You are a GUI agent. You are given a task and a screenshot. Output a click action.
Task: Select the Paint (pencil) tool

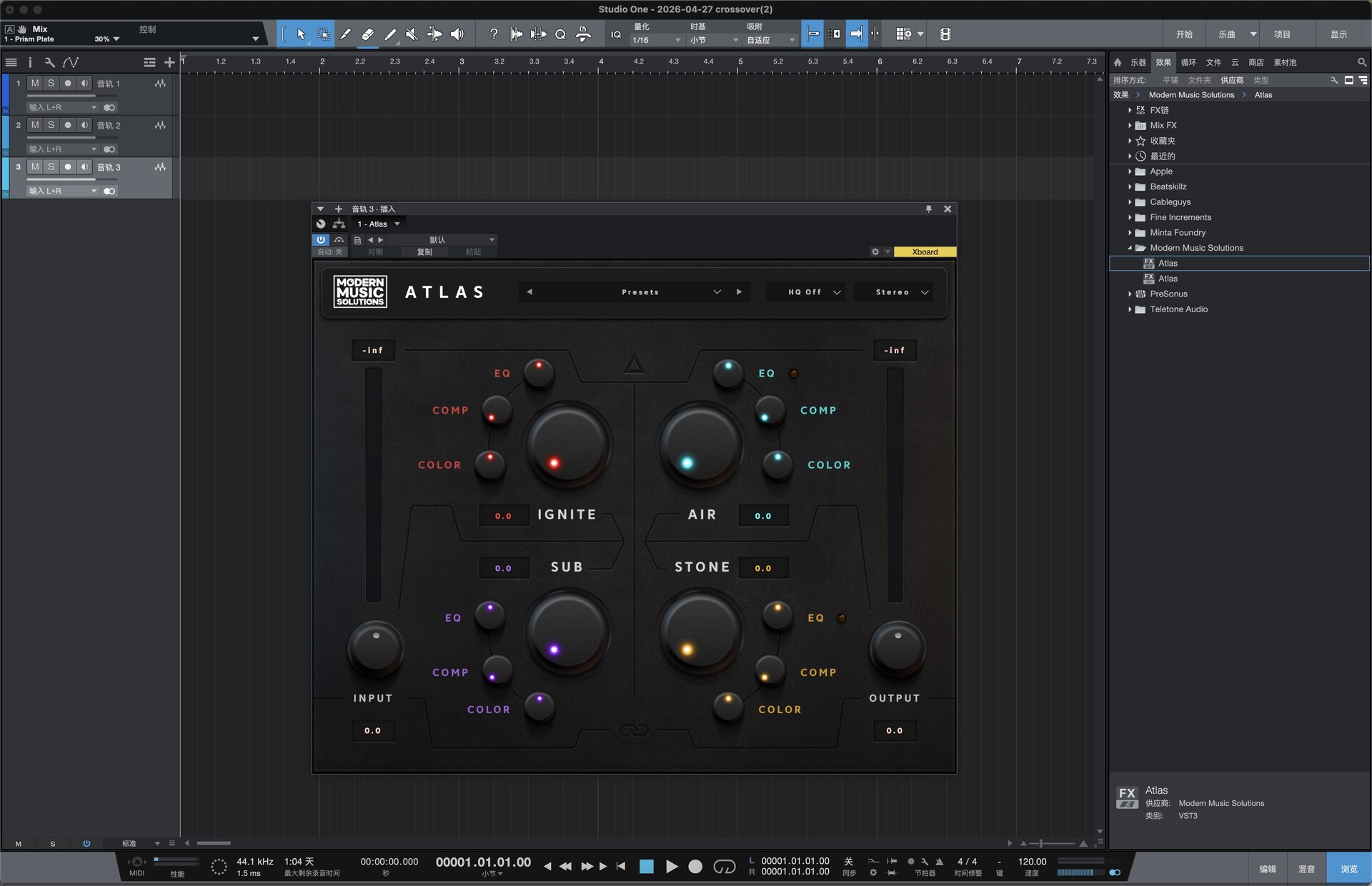[390, 34]
